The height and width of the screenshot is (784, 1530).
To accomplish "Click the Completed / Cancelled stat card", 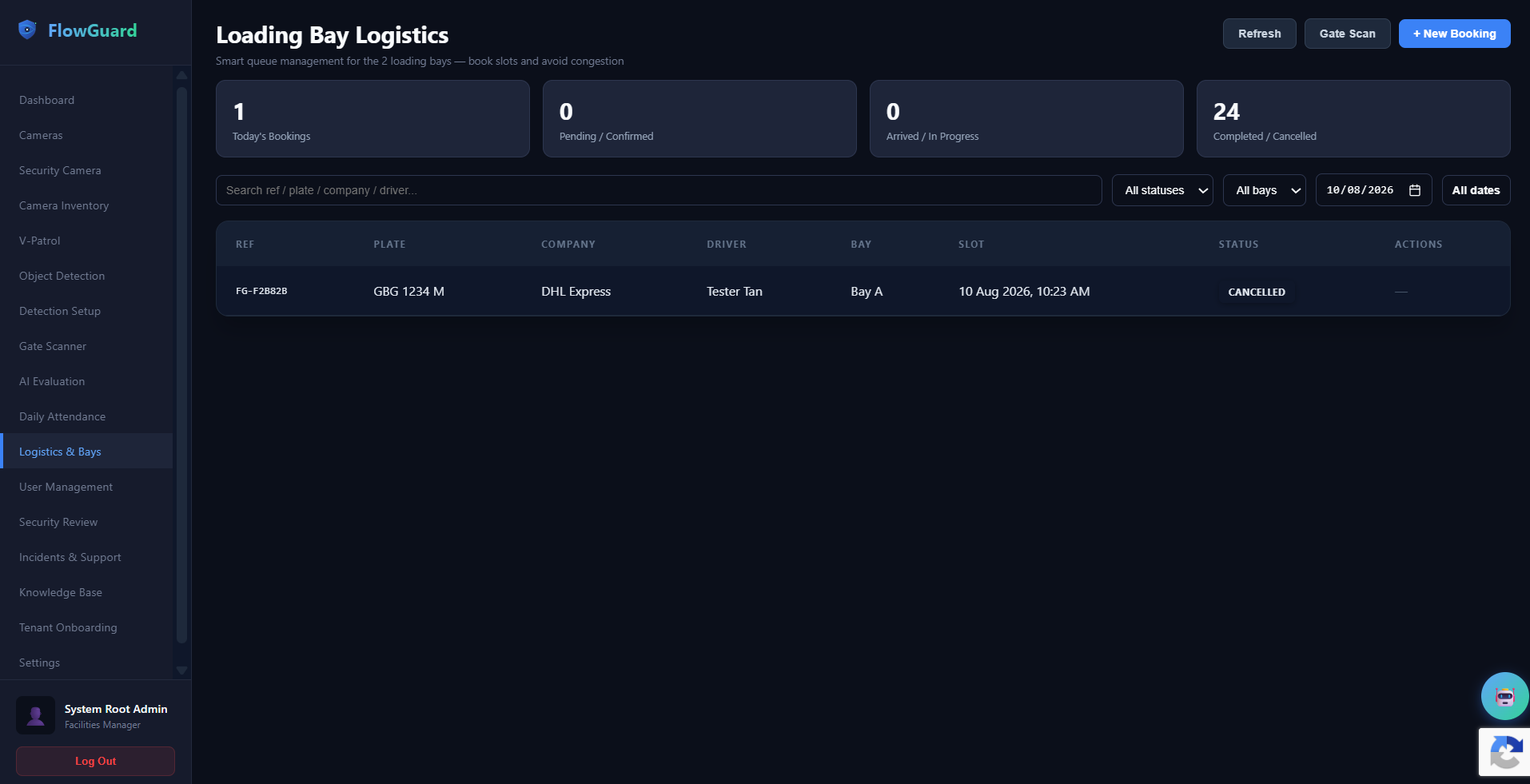I will [1353, 118].
